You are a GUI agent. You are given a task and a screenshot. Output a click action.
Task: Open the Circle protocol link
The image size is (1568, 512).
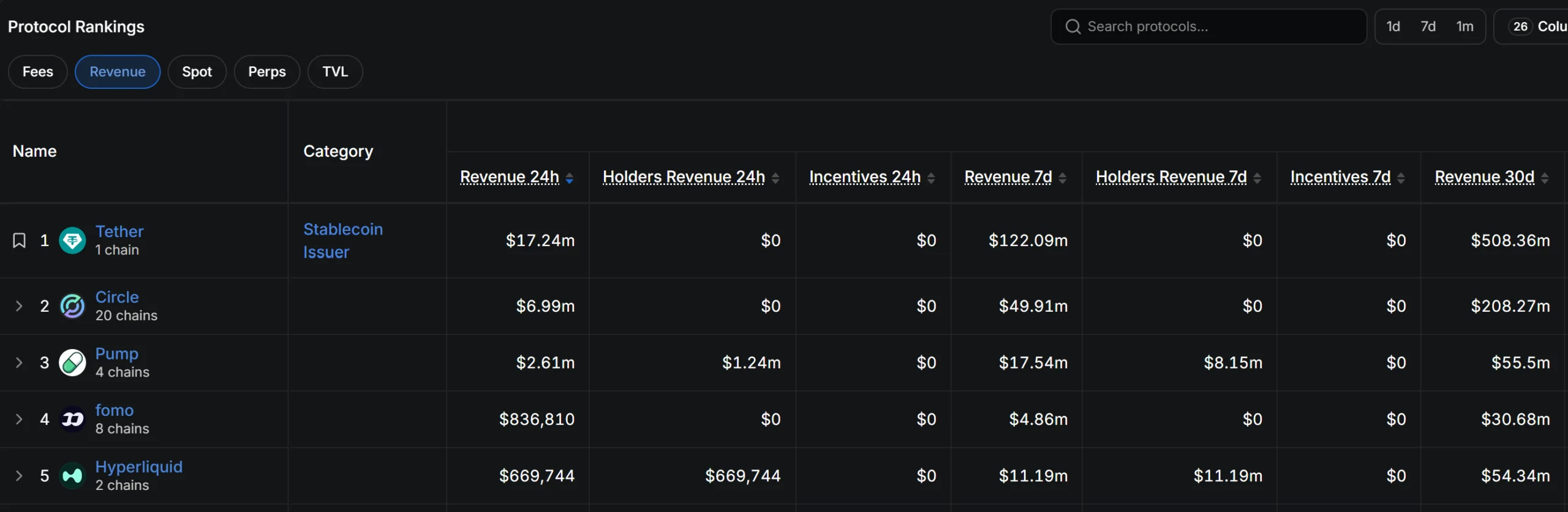point(117,297)
